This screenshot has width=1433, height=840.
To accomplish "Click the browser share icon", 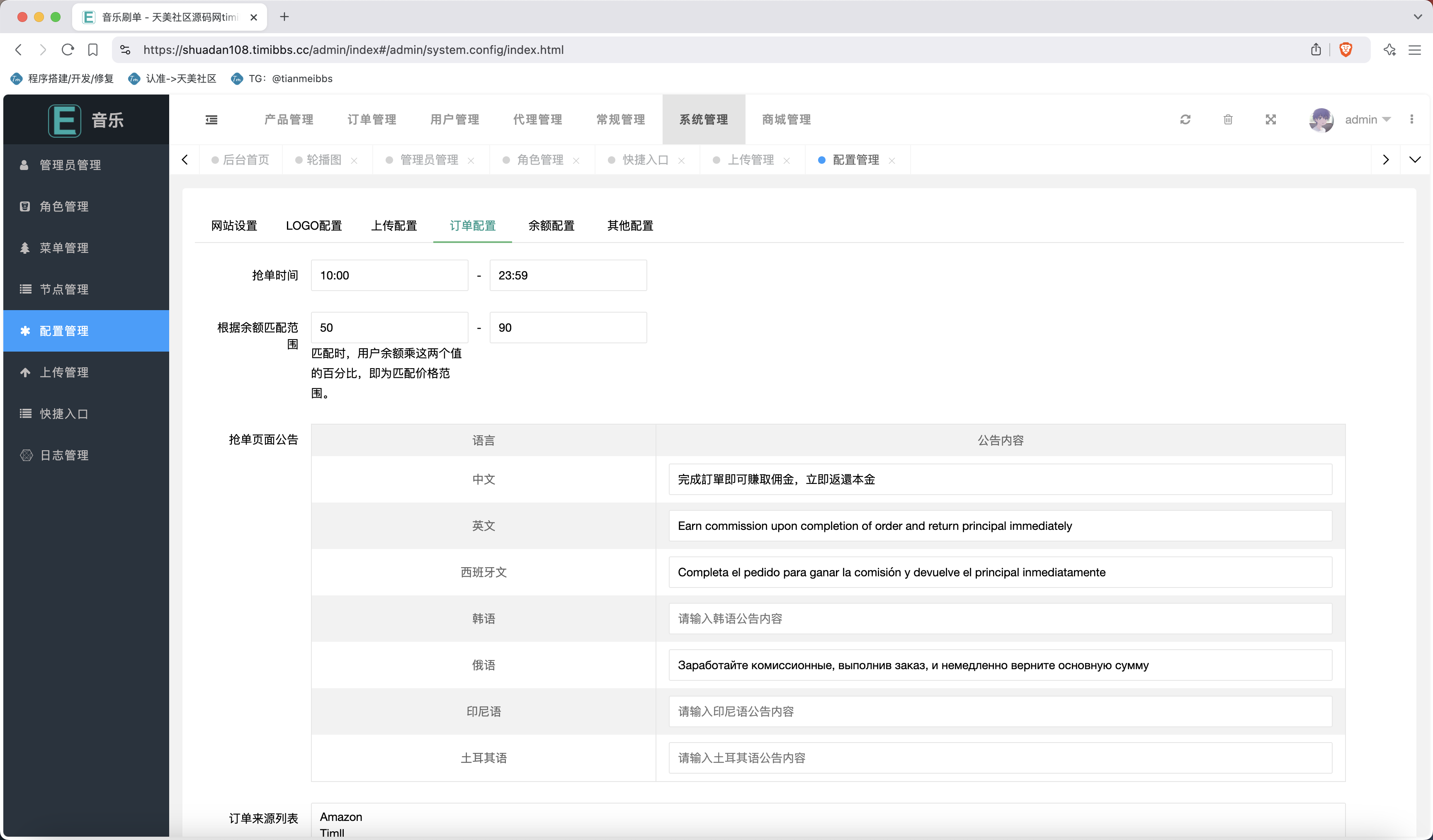I will coord(1316,49).
